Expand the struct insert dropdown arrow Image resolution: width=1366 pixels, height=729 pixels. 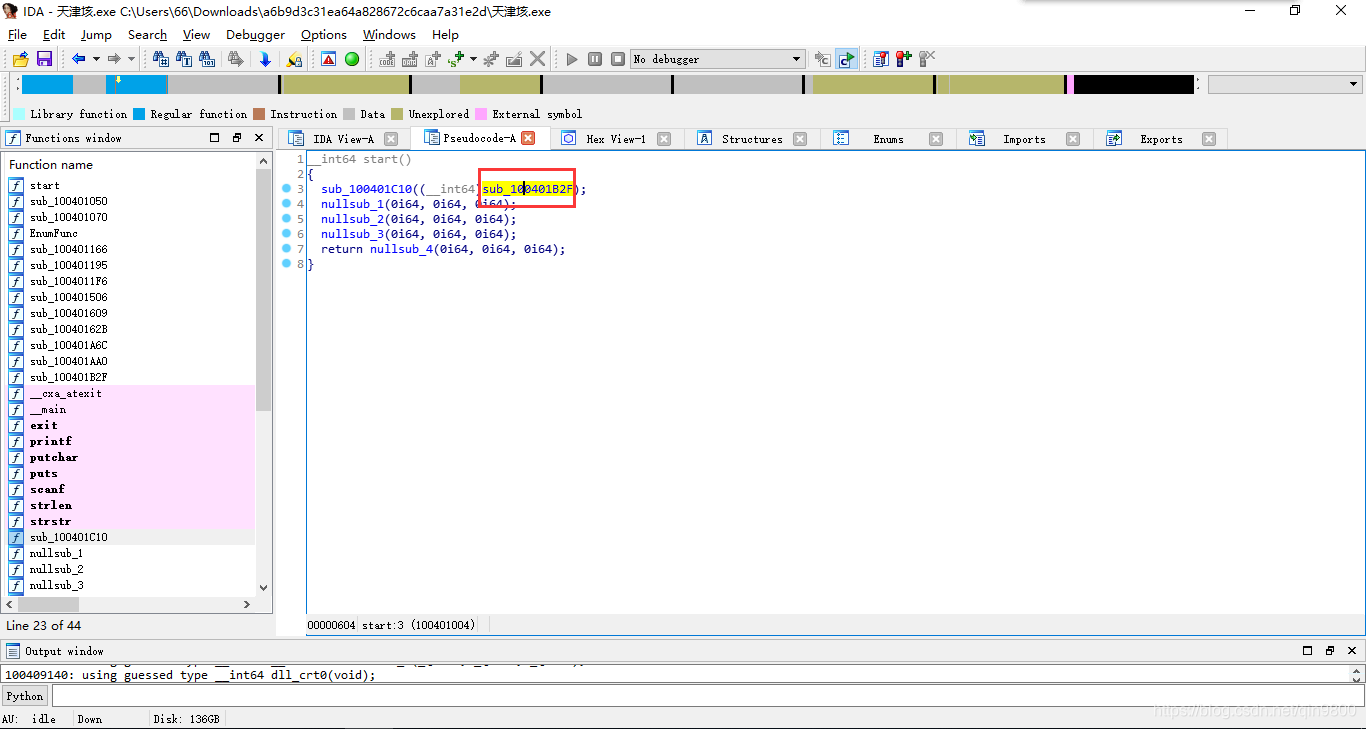(x=473, y=59)
